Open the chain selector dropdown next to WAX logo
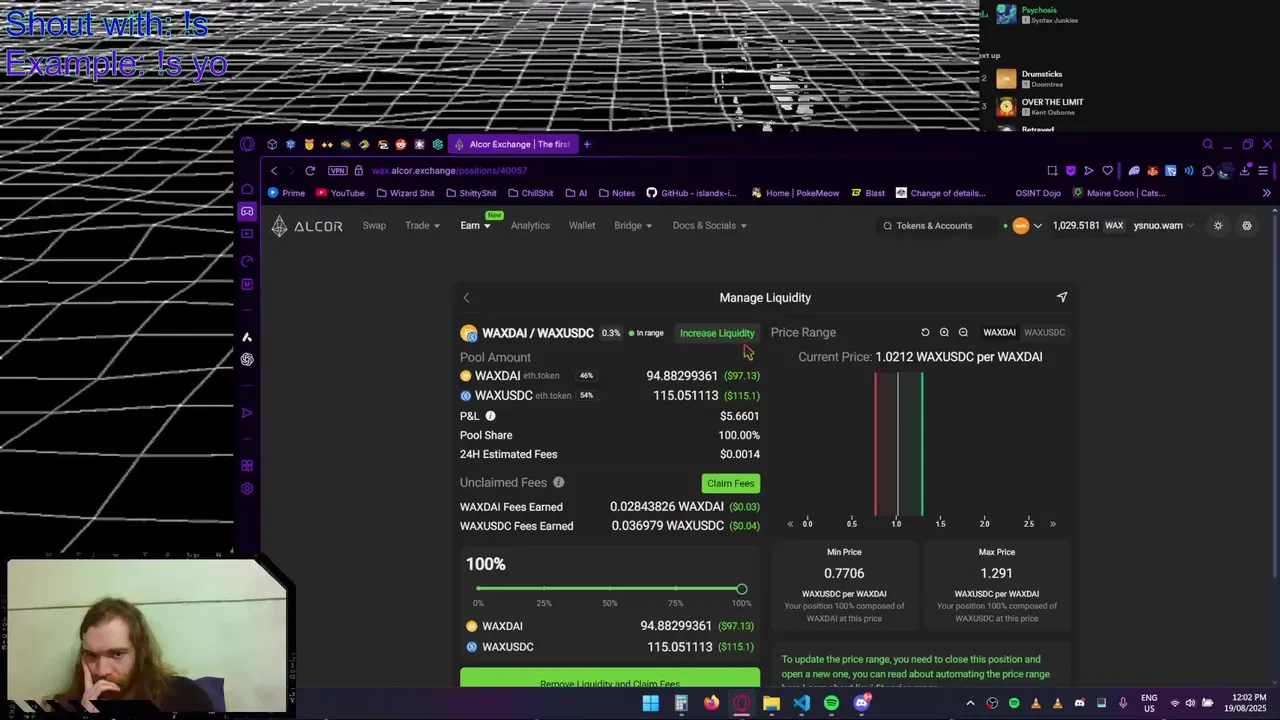Screen dimensions: 1280x720 [1037, 226]
